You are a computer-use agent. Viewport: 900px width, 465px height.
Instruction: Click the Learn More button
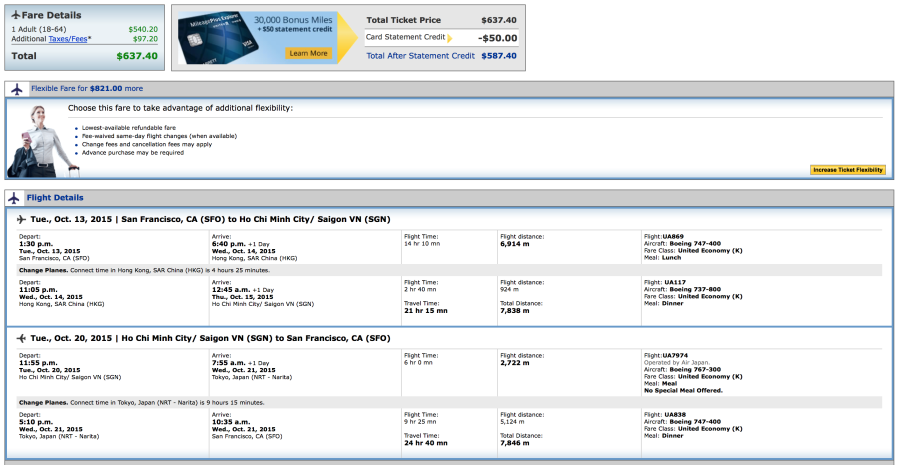tap(308, 53)
